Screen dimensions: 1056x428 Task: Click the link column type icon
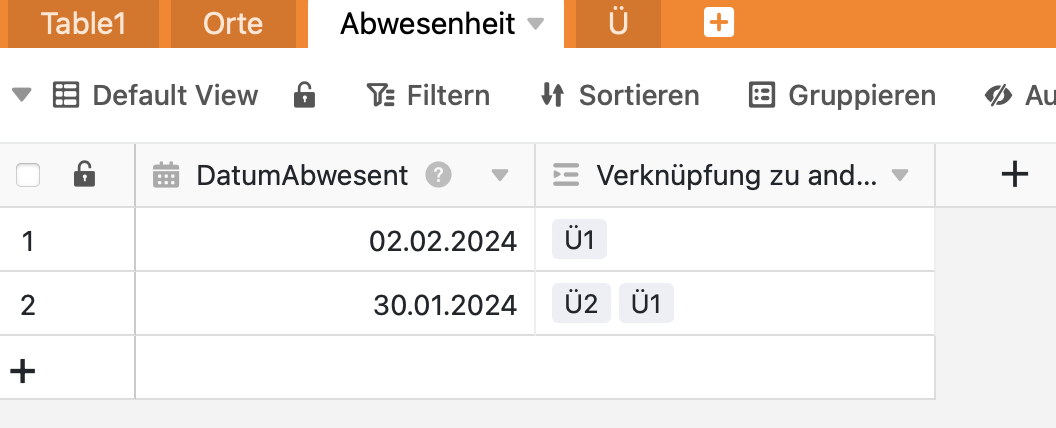pyautogui.click(x=566, y=176)
